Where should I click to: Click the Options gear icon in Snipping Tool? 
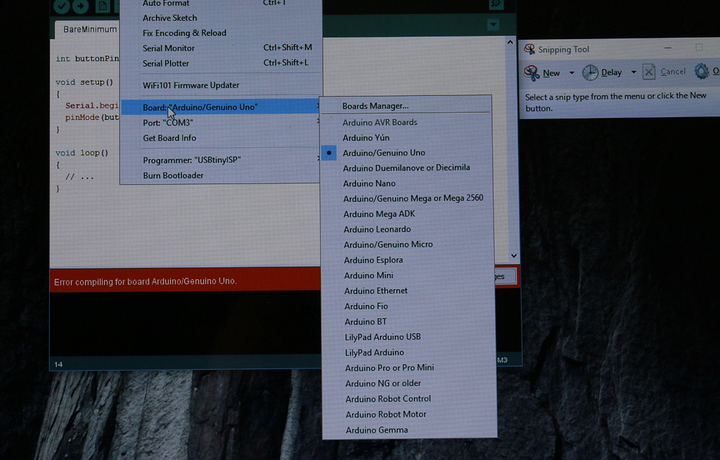pos(702,72)
